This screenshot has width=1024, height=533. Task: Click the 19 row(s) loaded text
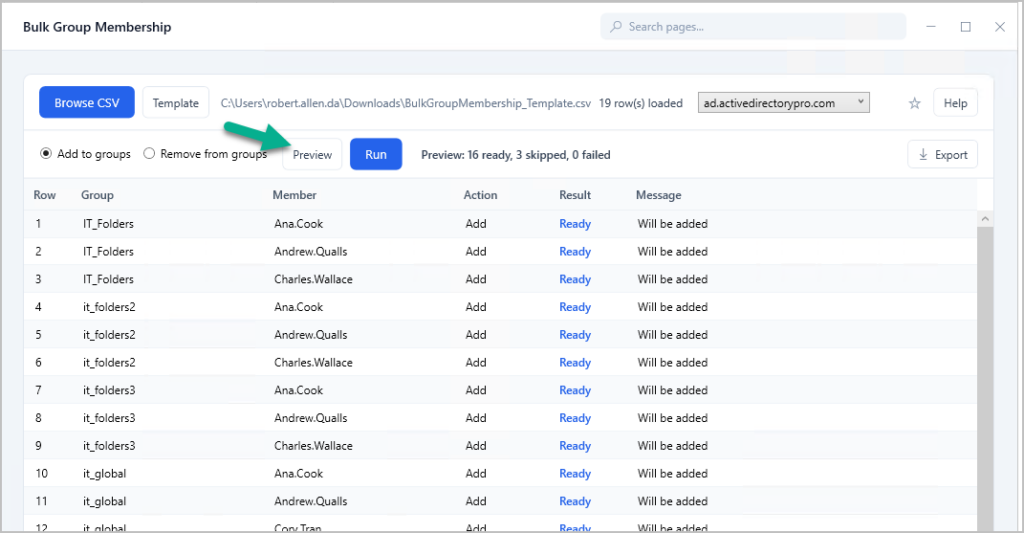[x=641, y=103]
